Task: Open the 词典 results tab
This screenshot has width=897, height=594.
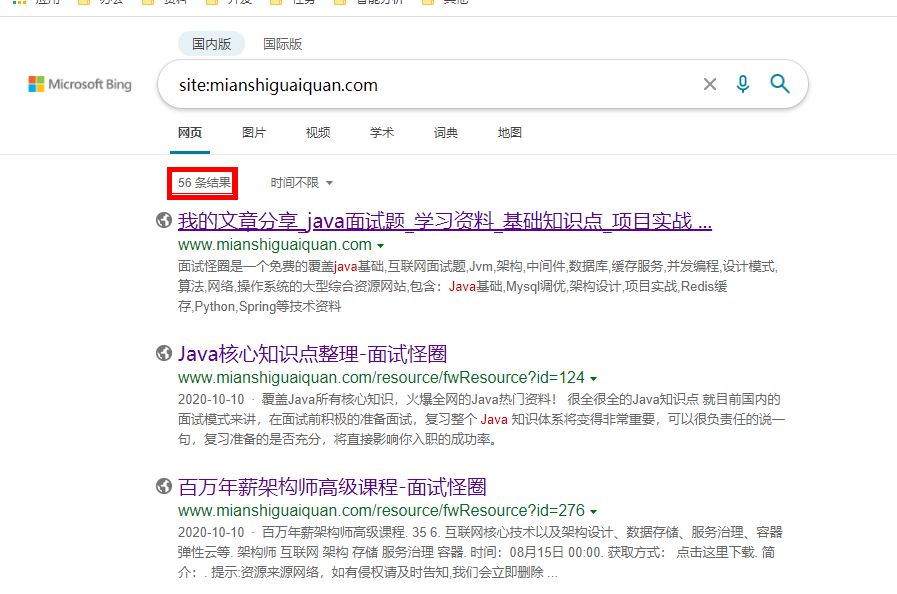Action: point(446,133)
